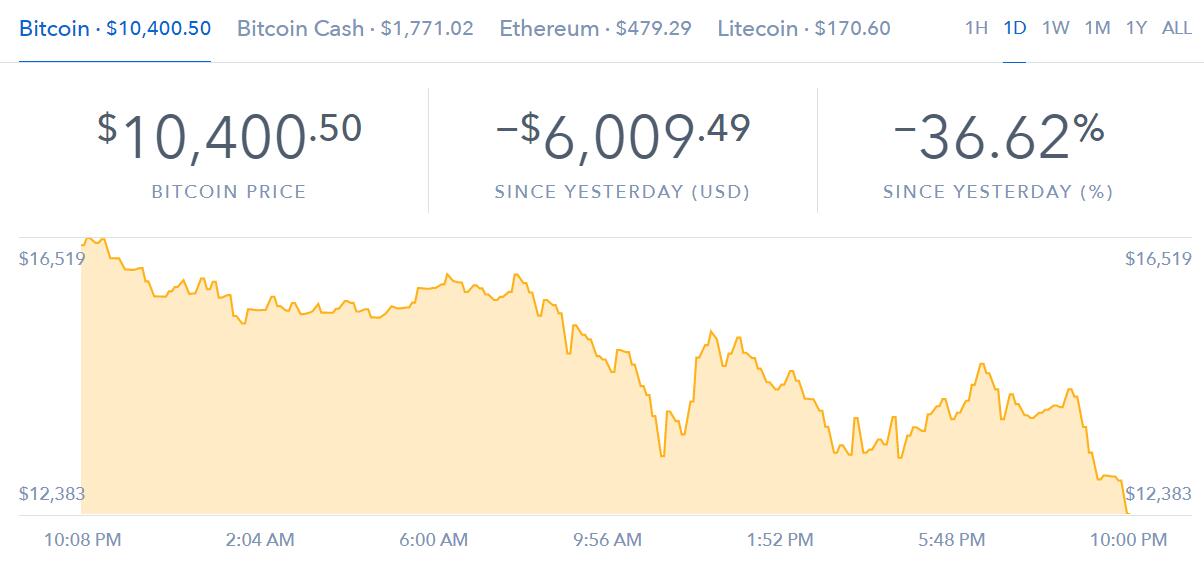The width and height of the screenshot is (1204, 575).
Task: Switch to the Bitcoin Cash price tab
Action: point(355,28)
